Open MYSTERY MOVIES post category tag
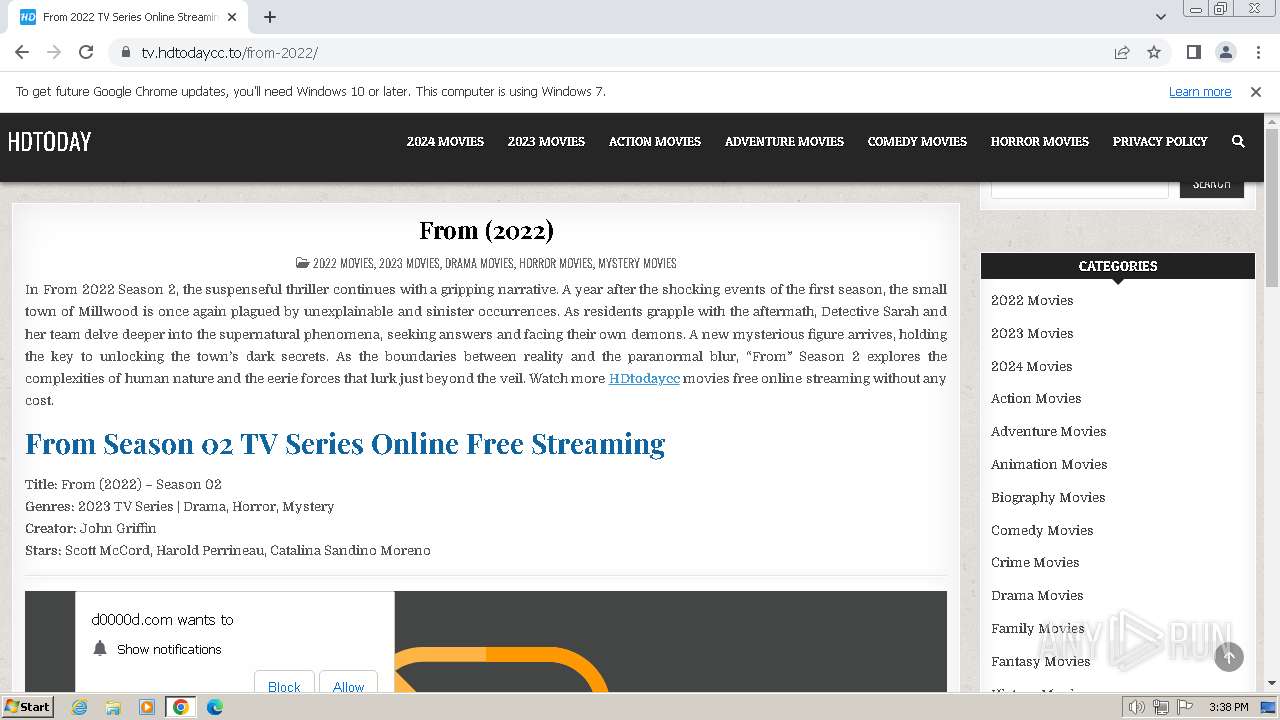This screenshot has height=720, width=1280. pyautogui.click(x=637, y=263)
